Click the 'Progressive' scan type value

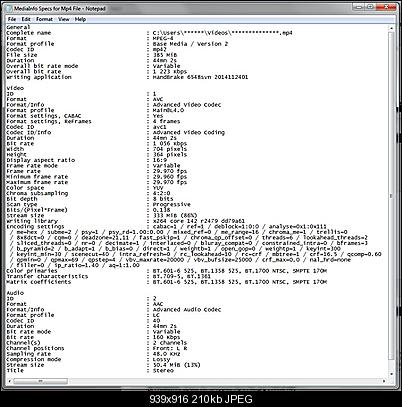click(x=172, y=204)
